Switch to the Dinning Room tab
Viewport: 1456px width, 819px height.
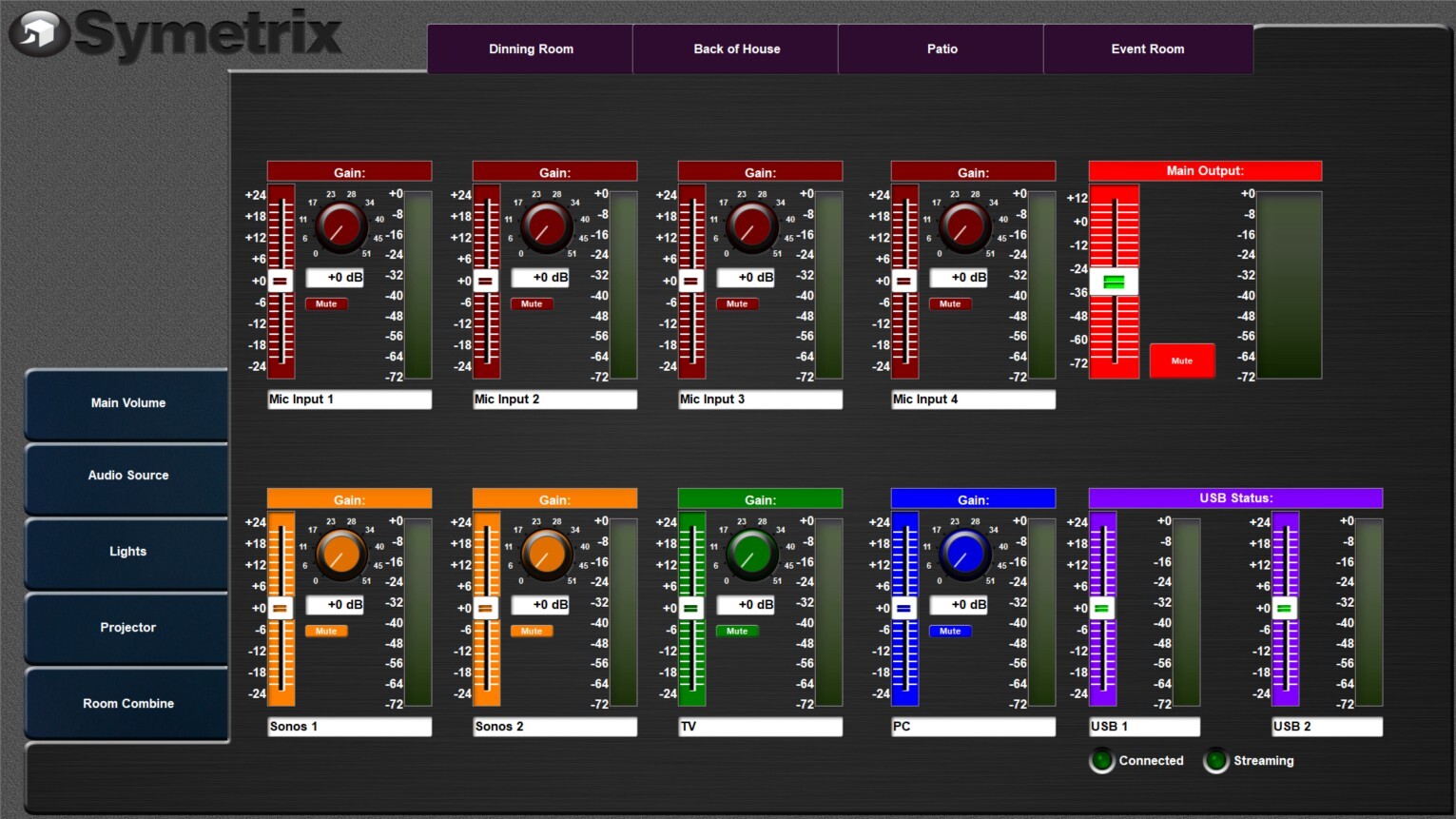531,49
